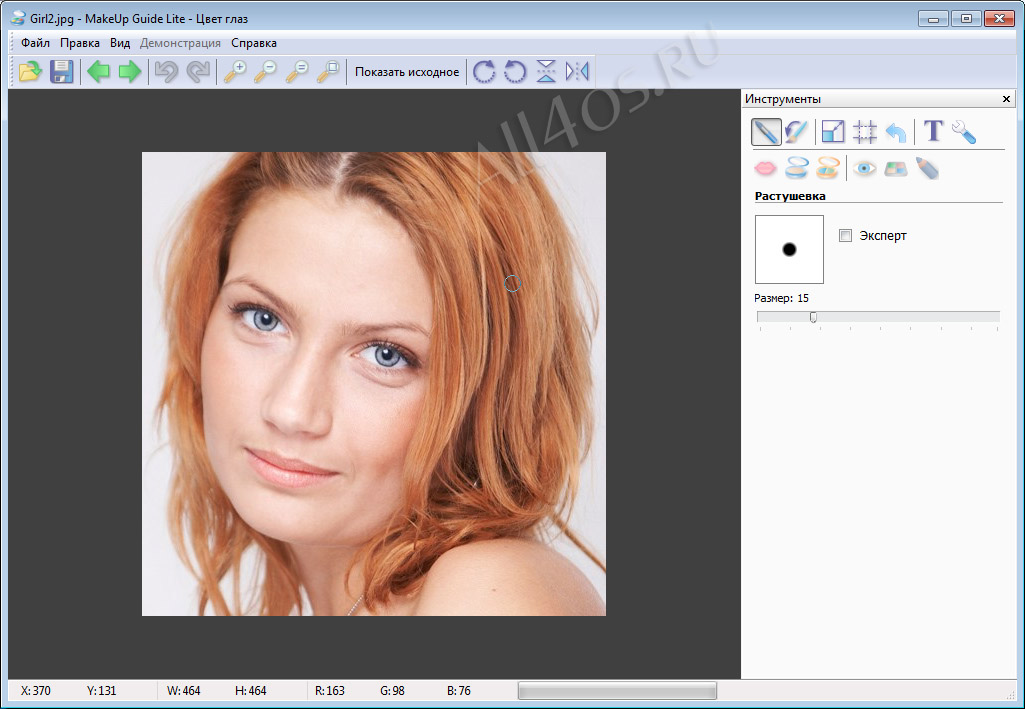Open file with the folder icon

pos(30,71)
